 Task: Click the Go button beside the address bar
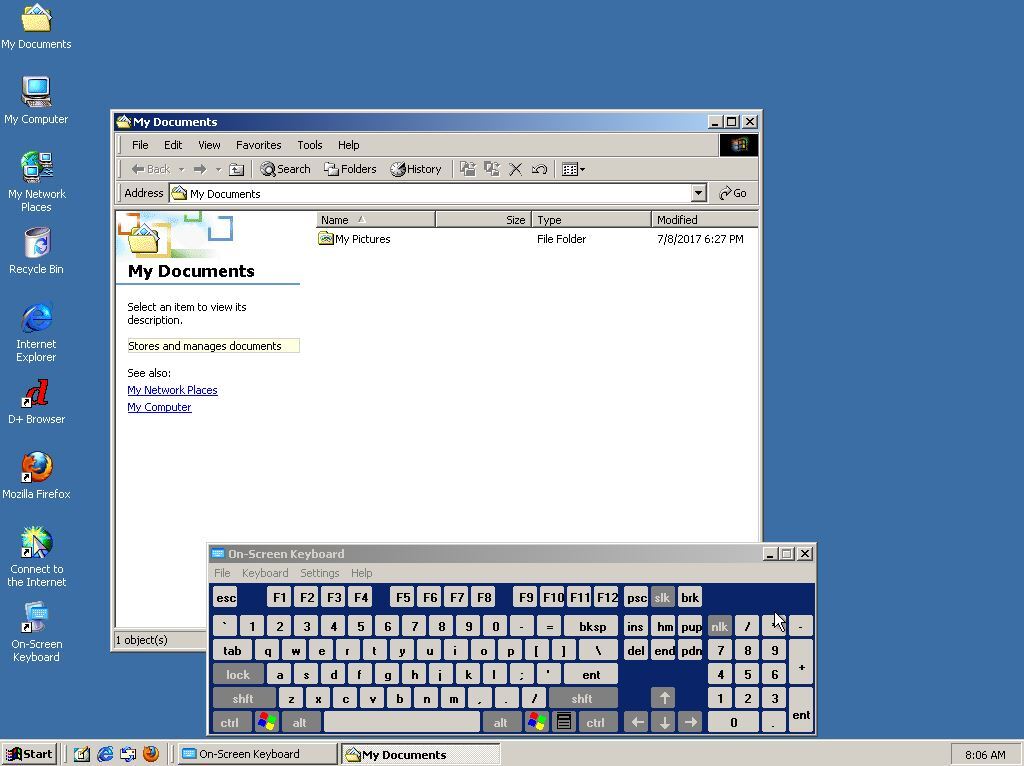click(733, 193)
